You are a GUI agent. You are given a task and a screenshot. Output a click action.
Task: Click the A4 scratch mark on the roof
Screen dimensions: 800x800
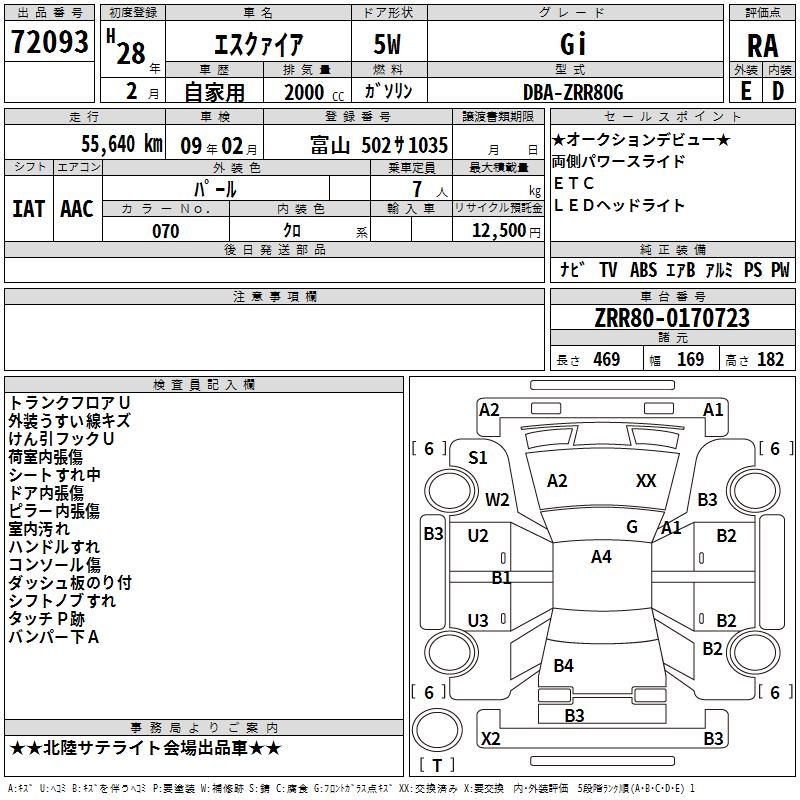[x=601, y=557]
